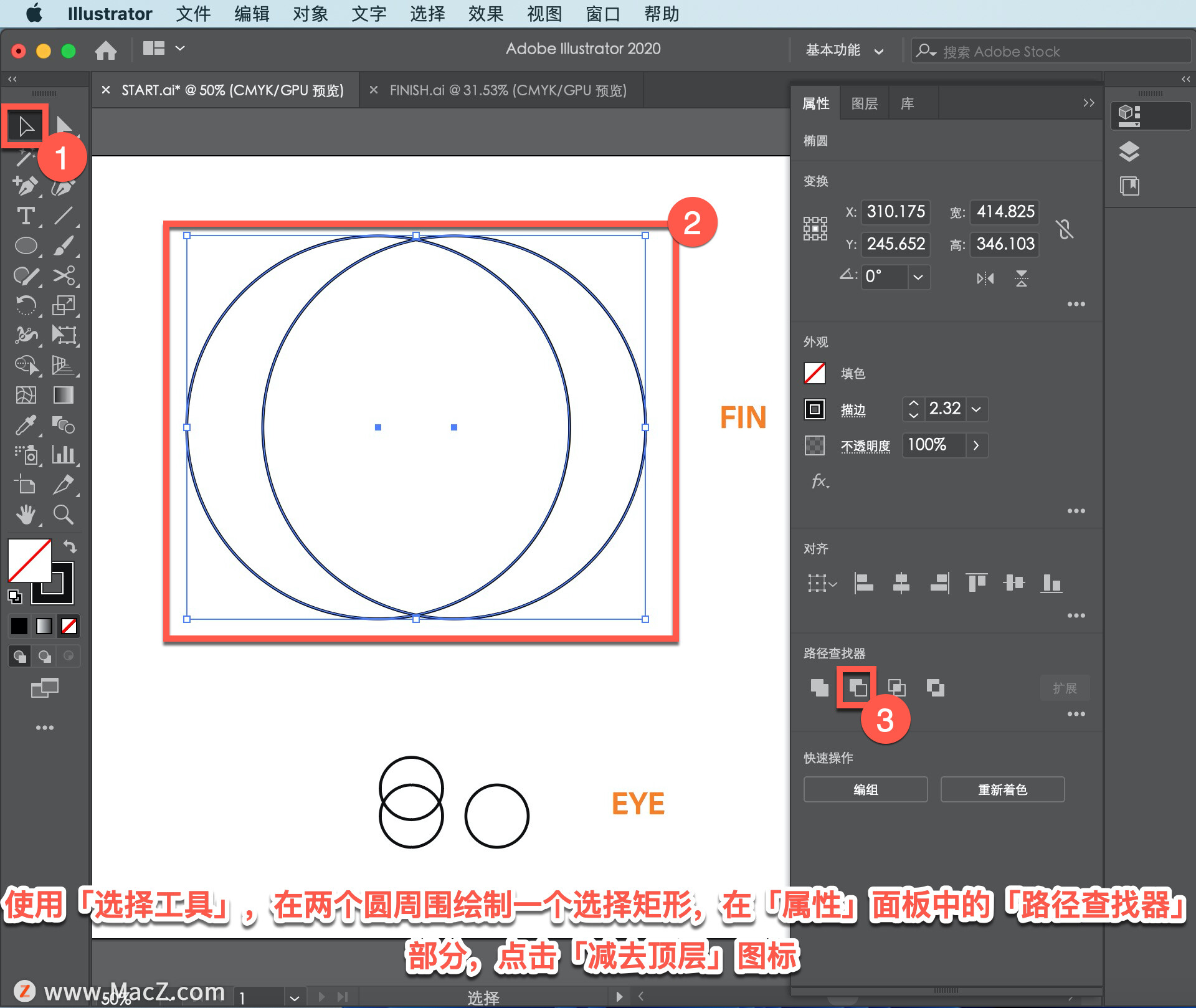Click the stroke swatch in Appearance

pos(815,409)
